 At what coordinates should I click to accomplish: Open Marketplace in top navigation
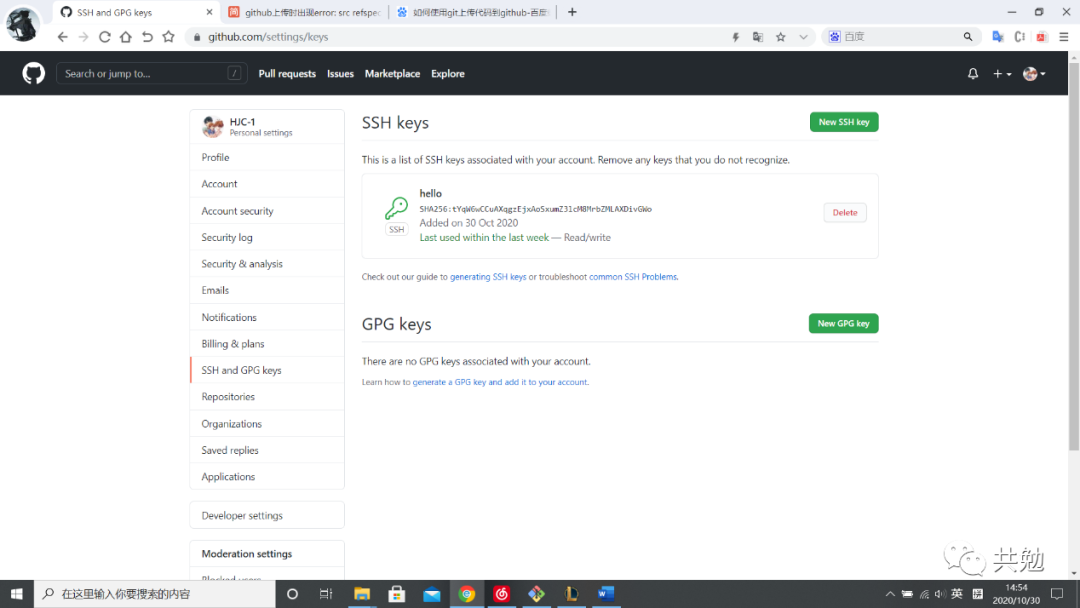click(x=392, y=74)
